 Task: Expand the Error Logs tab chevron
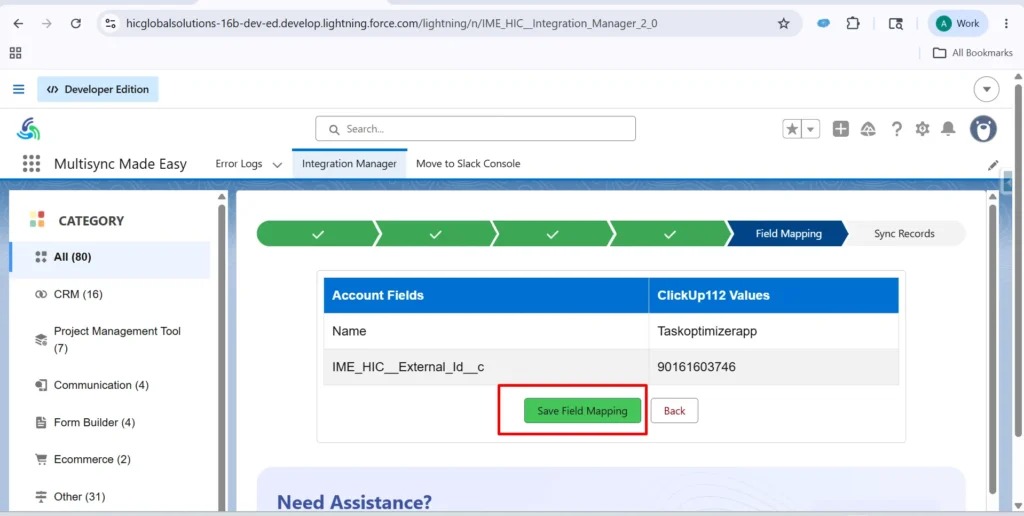tap(277, 165)
